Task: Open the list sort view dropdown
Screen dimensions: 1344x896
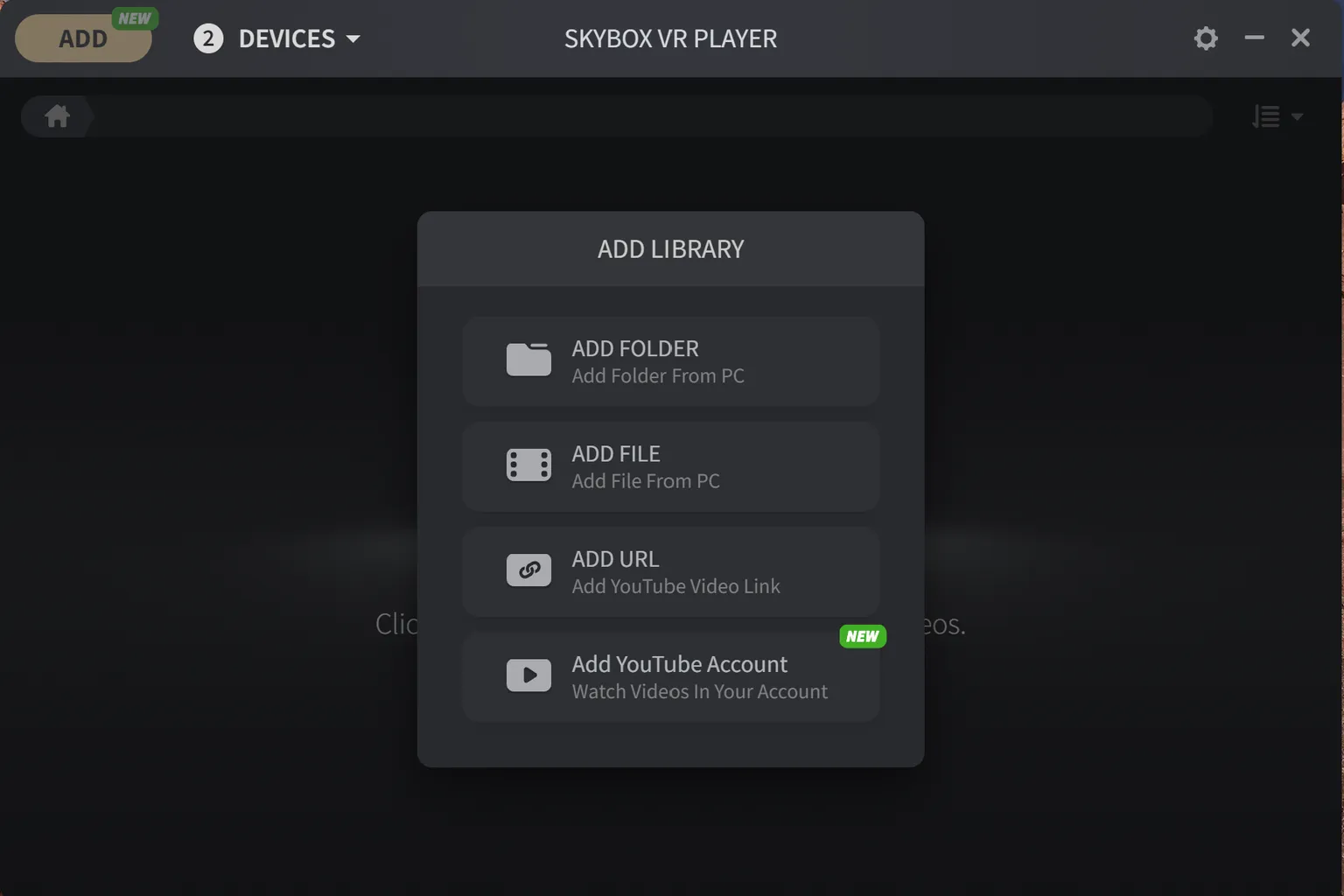Action: pyautogui.click(x=1277, y=116)
